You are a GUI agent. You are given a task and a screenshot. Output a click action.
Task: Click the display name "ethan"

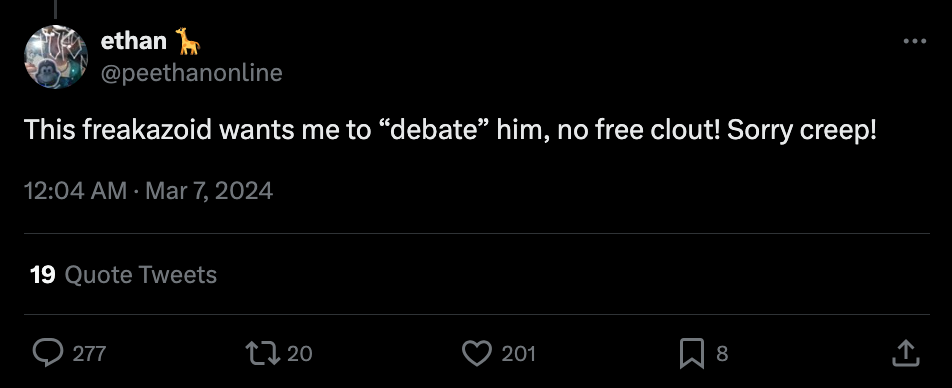tap(134, 41)
